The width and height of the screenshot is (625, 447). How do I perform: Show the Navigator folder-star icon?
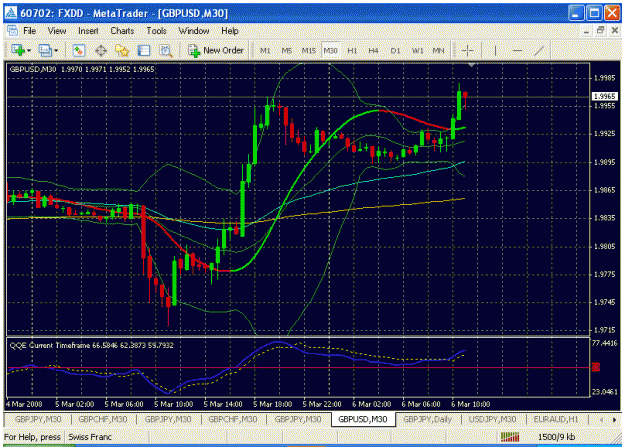(122, 51)
